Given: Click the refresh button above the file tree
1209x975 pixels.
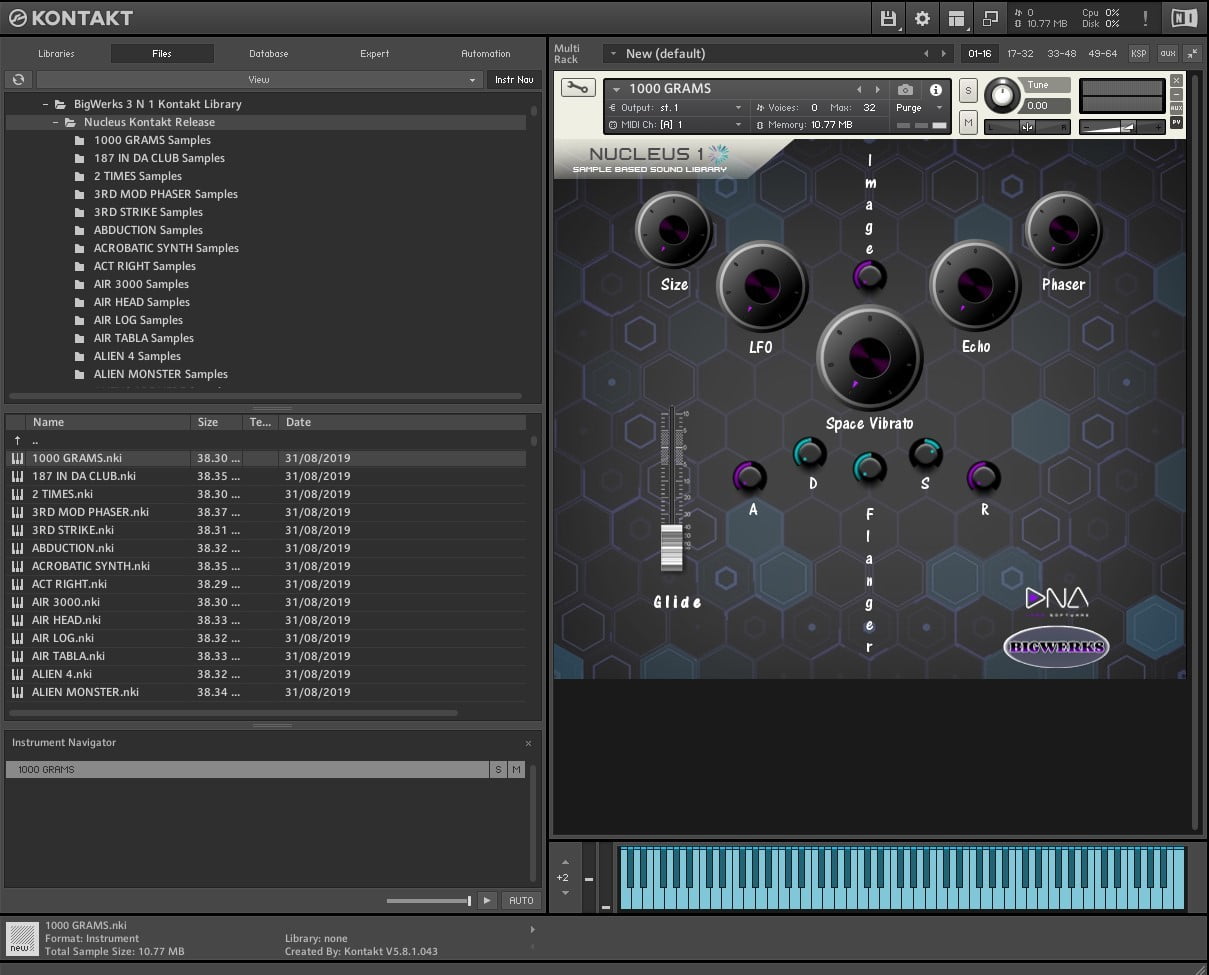Looking at the screenshot, I should [x=17, y=79].
